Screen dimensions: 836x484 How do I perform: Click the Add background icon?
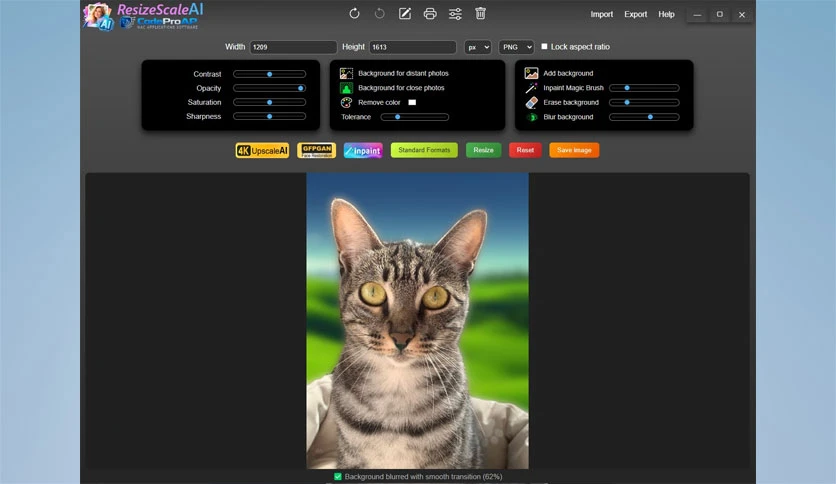pyautogui.click(x=531, y=74)
